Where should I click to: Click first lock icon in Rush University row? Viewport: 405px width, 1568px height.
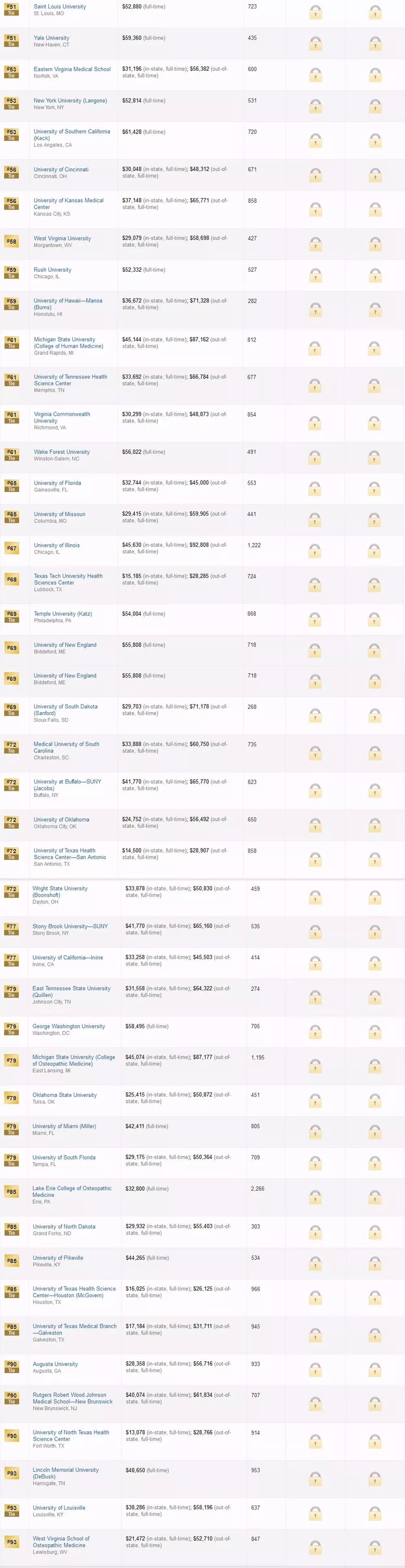coord(315,275)
